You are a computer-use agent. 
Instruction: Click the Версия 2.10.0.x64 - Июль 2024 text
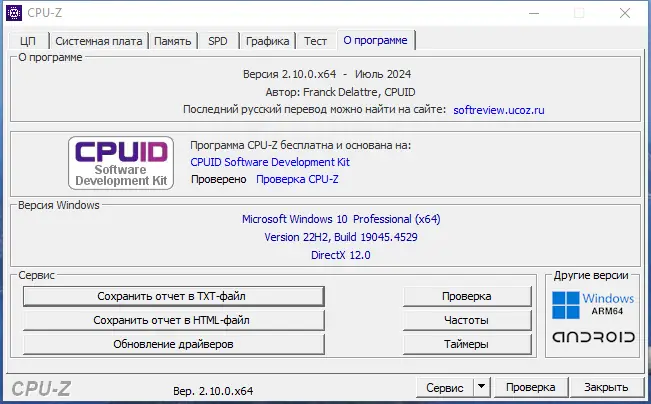pos(327,74)
